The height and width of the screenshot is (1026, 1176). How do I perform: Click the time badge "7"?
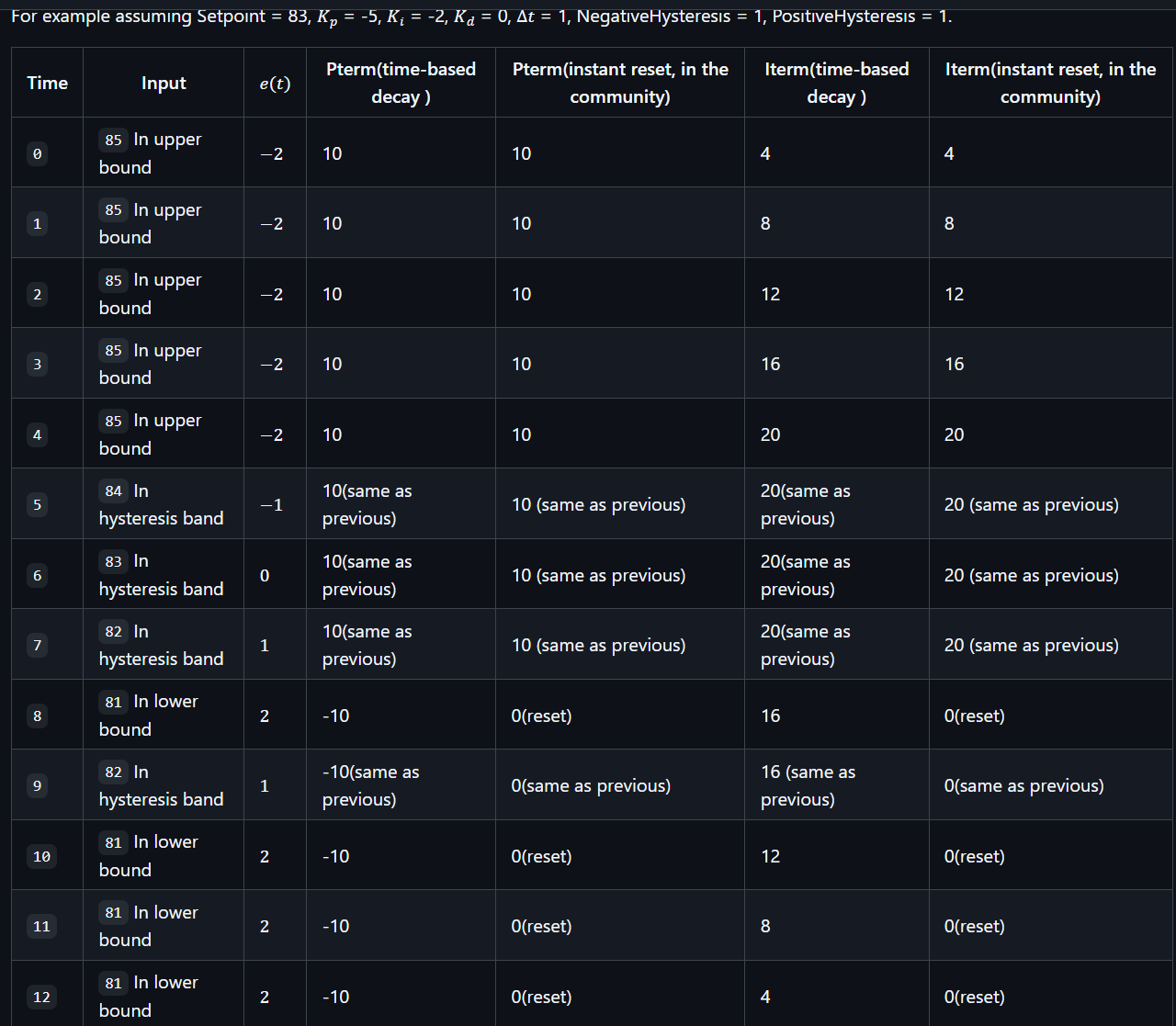(x=37, y=646)
